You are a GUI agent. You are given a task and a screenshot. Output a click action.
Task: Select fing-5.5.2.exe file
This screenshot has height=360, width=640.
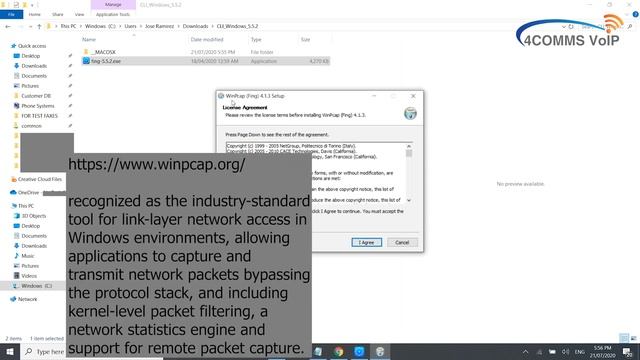coord(205,61)
